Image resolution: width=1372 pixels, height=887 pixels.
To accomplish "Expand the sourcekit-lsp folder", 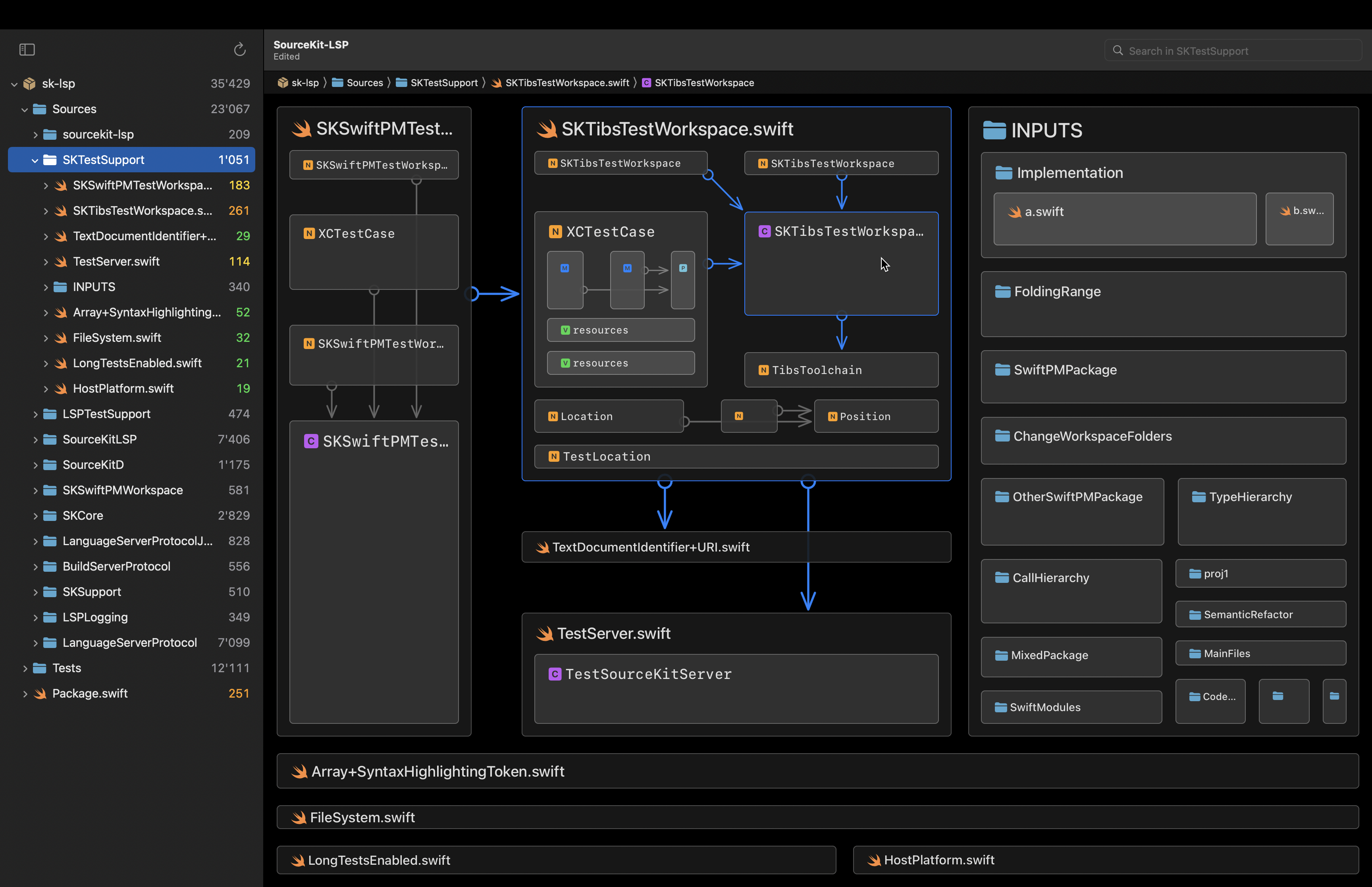I will (35, 135).
